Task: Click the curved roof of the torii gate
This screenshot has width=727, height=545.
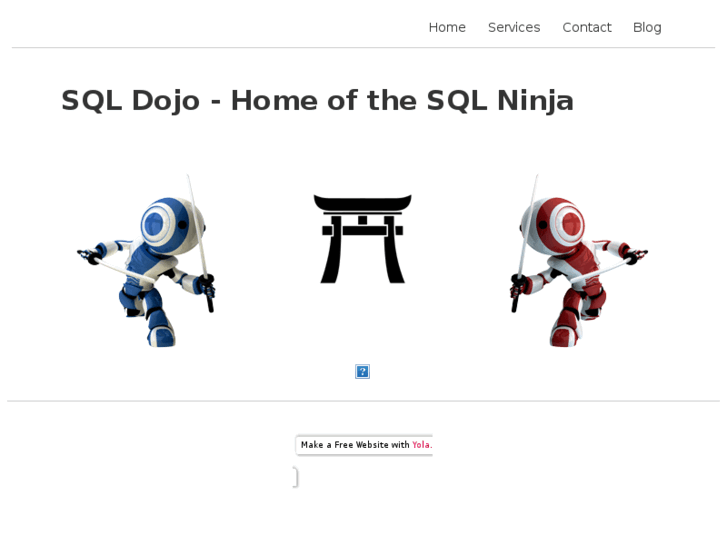Action: point(363,203)
